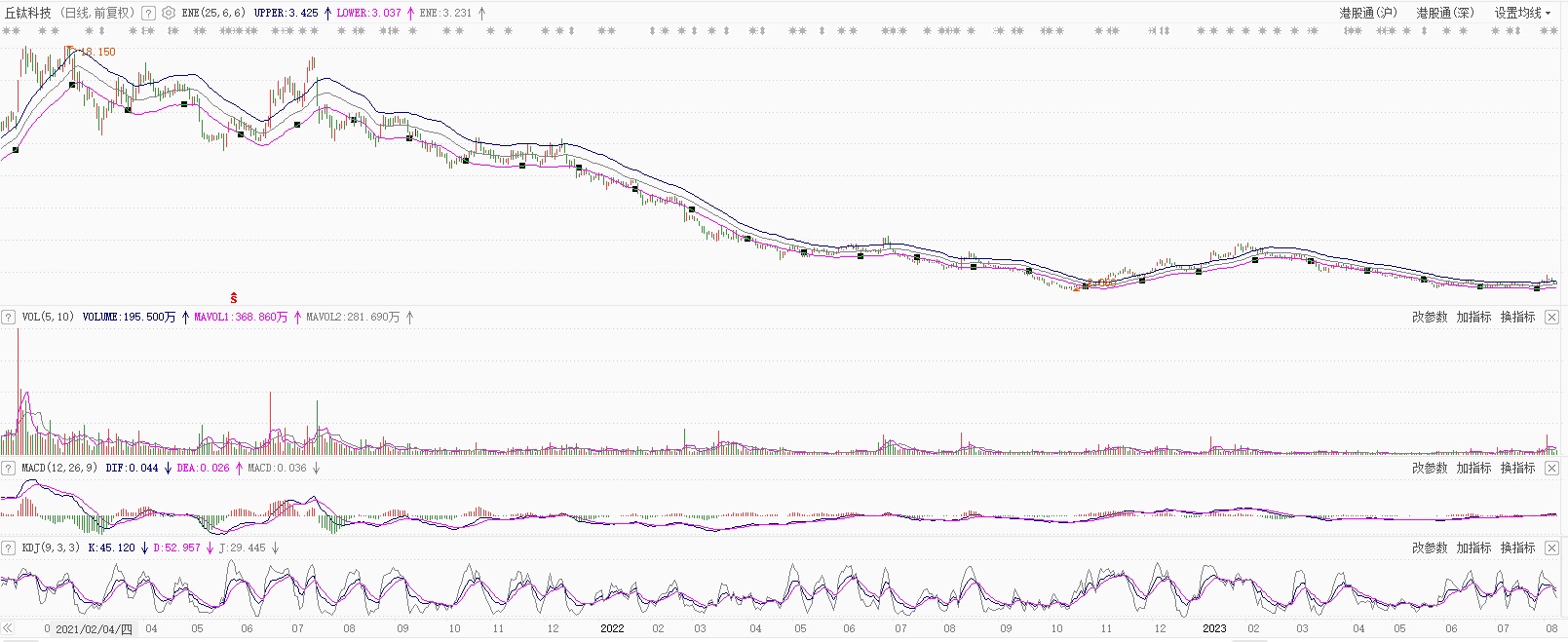
Task: Click the MAVOL1:368.860万 value
Action: [x=241, y=318]
